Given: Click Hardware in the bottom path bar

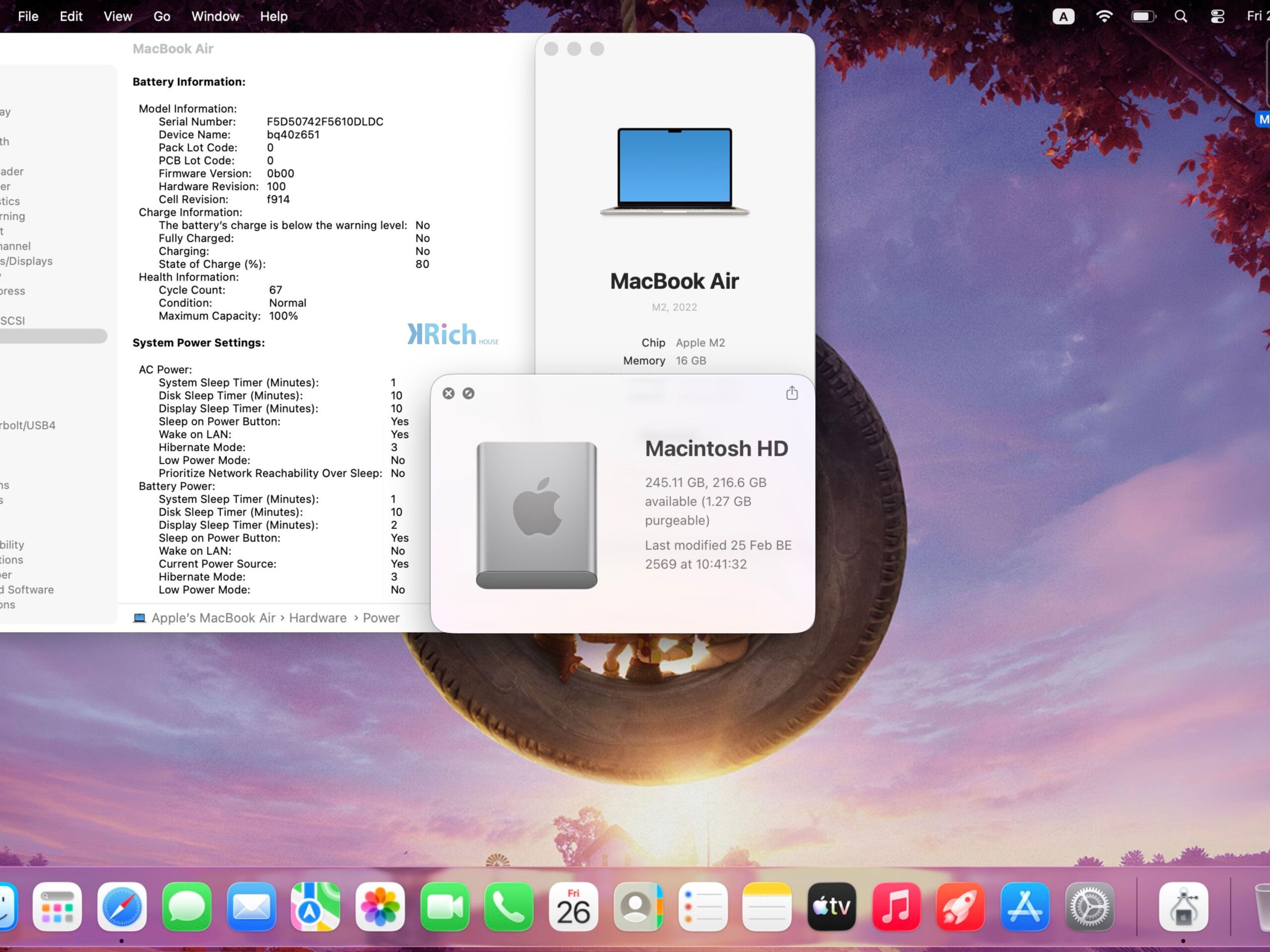Looking at the screenshot, I should (317, 617).
